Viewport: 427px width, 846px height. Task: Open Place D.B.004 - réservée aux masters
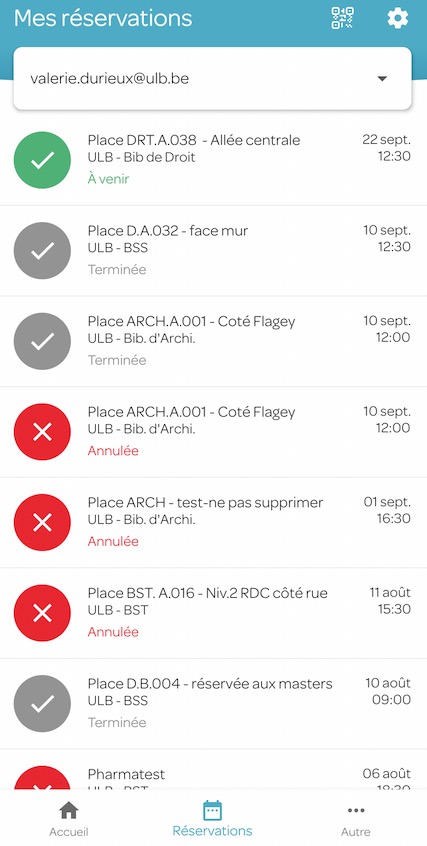click(213, 704)
